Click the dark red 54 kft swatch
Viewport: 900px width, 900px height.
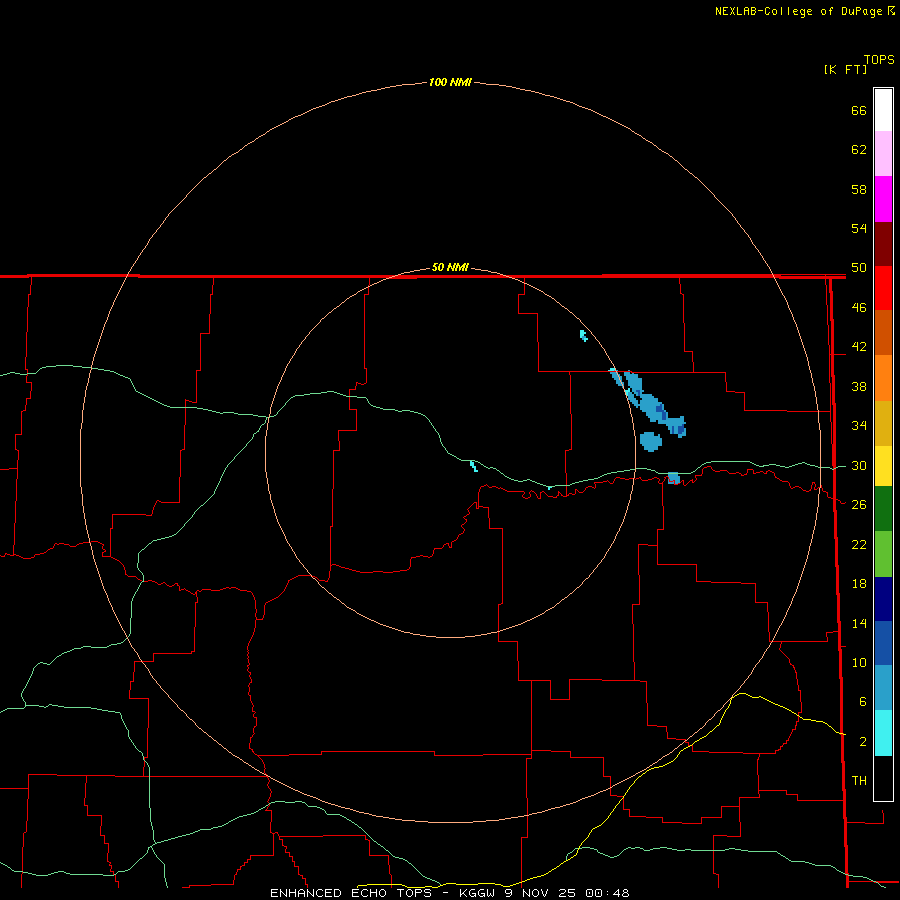[883, 243]
